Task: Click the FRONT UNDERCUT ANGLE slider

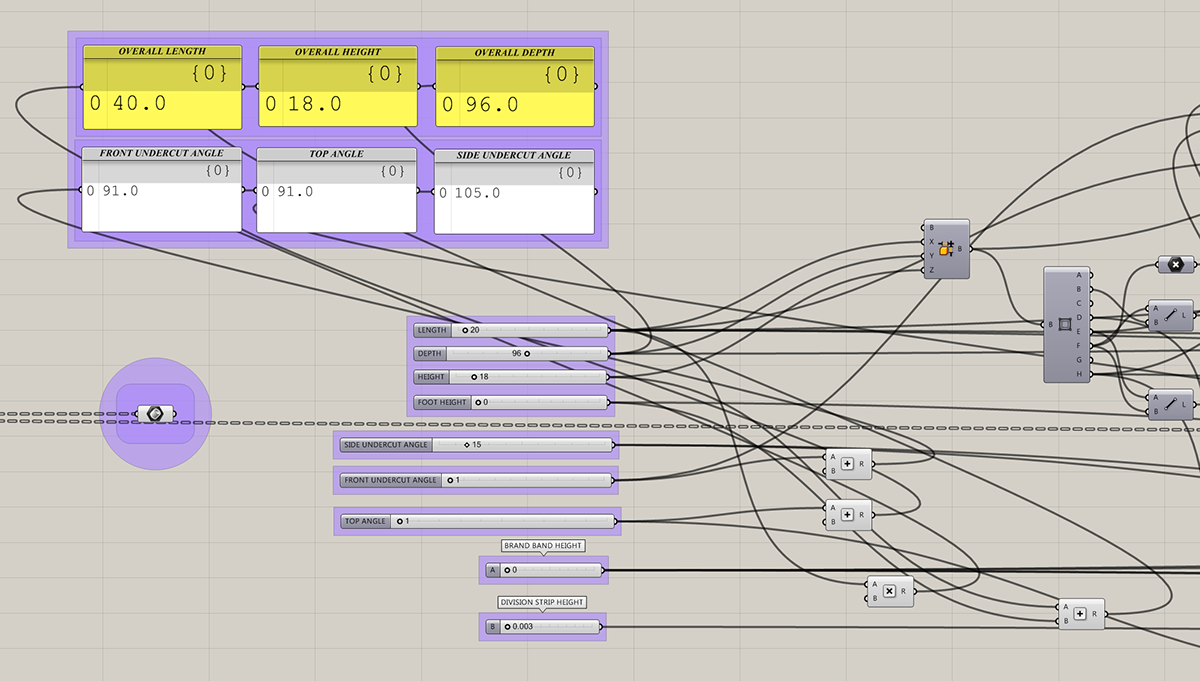Action: pyautogui.click(x=476, y=480)
